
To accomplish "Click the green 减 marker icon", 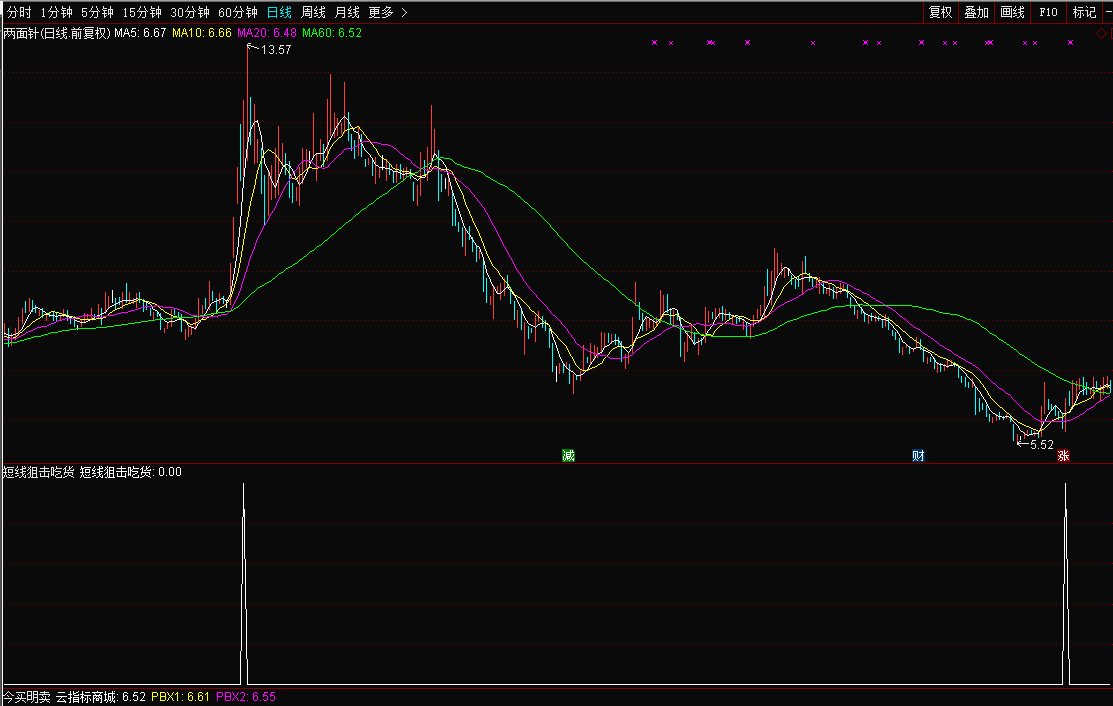I will pos(568,456).
